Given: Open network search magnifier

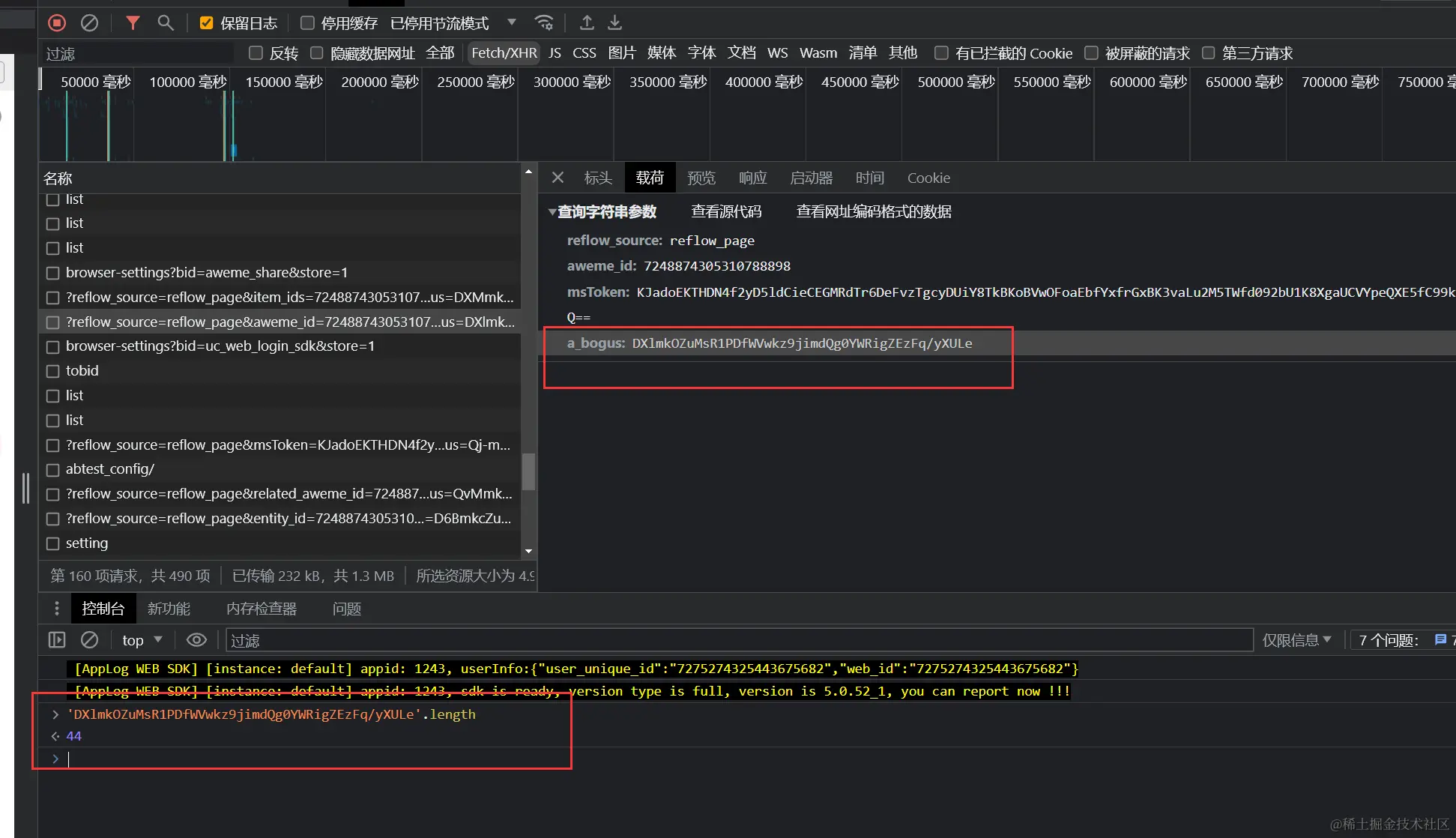Looking at the screenshot, I should click(x=166, y=23).
